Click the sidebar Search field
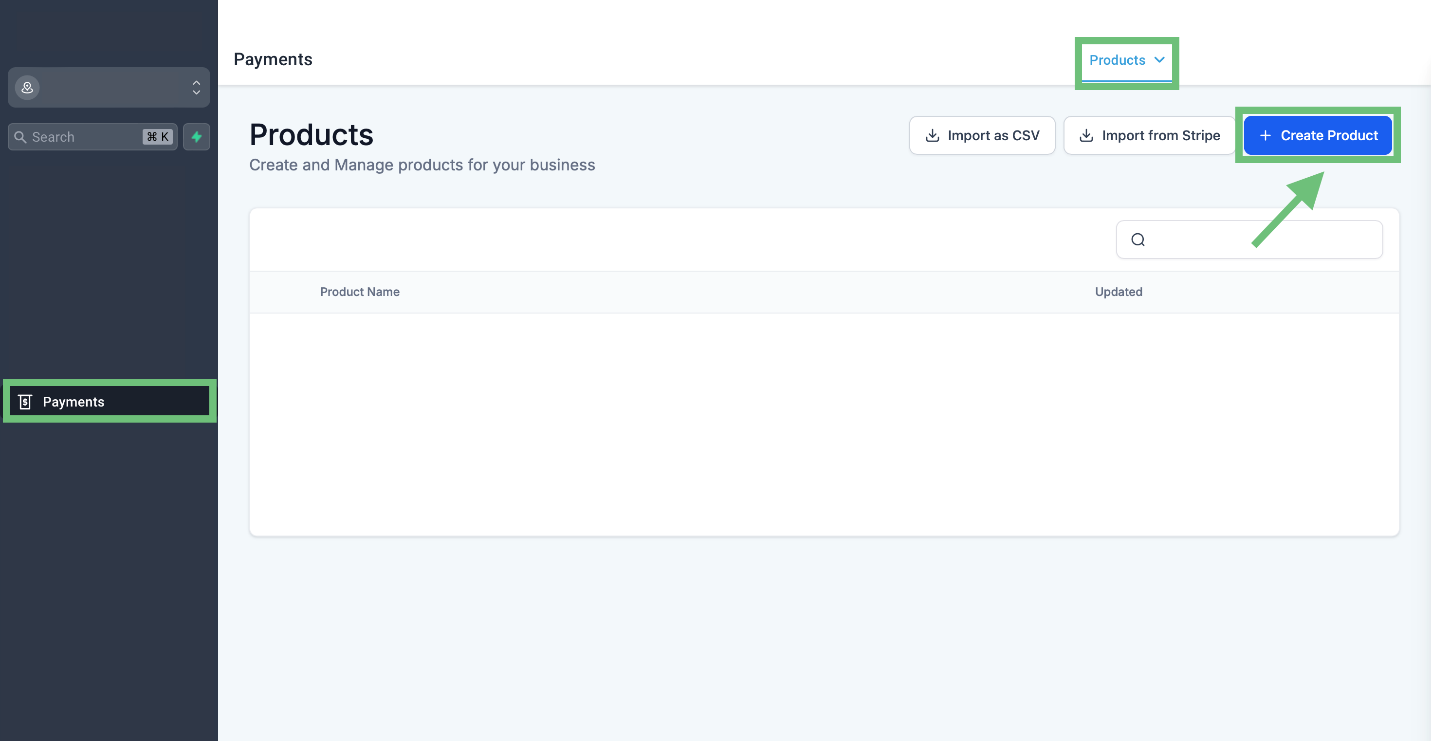Viewport: 1431px width, 741px height. [x=93, y=137]
